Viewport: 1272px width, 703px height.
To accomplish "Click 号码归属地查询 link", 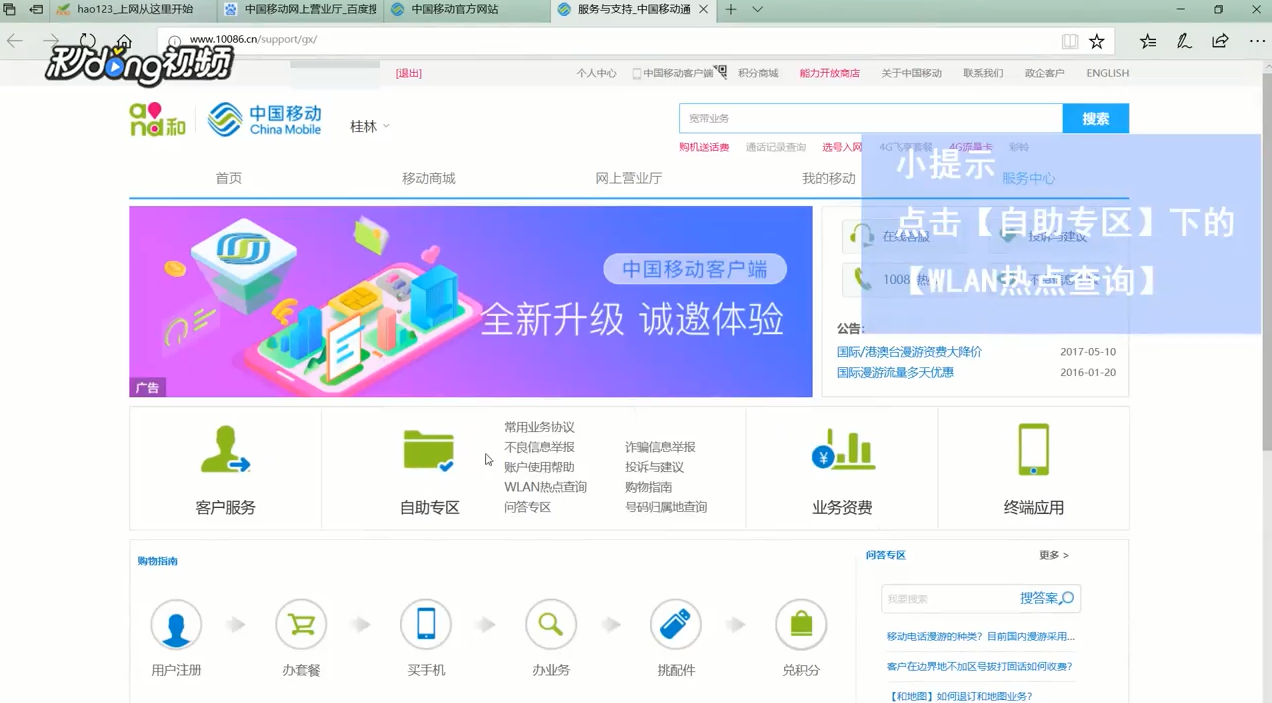I will [x=666, y=507].
